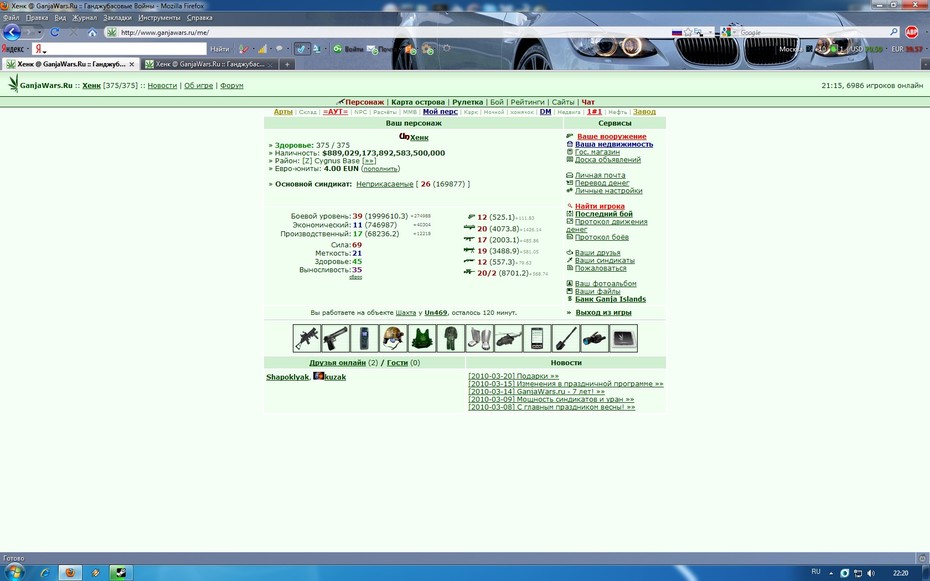Select the green camouflage suit item
Viewport: 930px width, 581px height.
451,338
